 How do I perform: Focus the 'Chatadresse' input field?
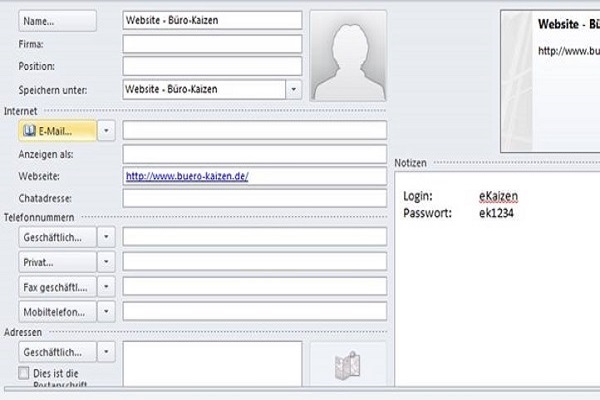254,198
